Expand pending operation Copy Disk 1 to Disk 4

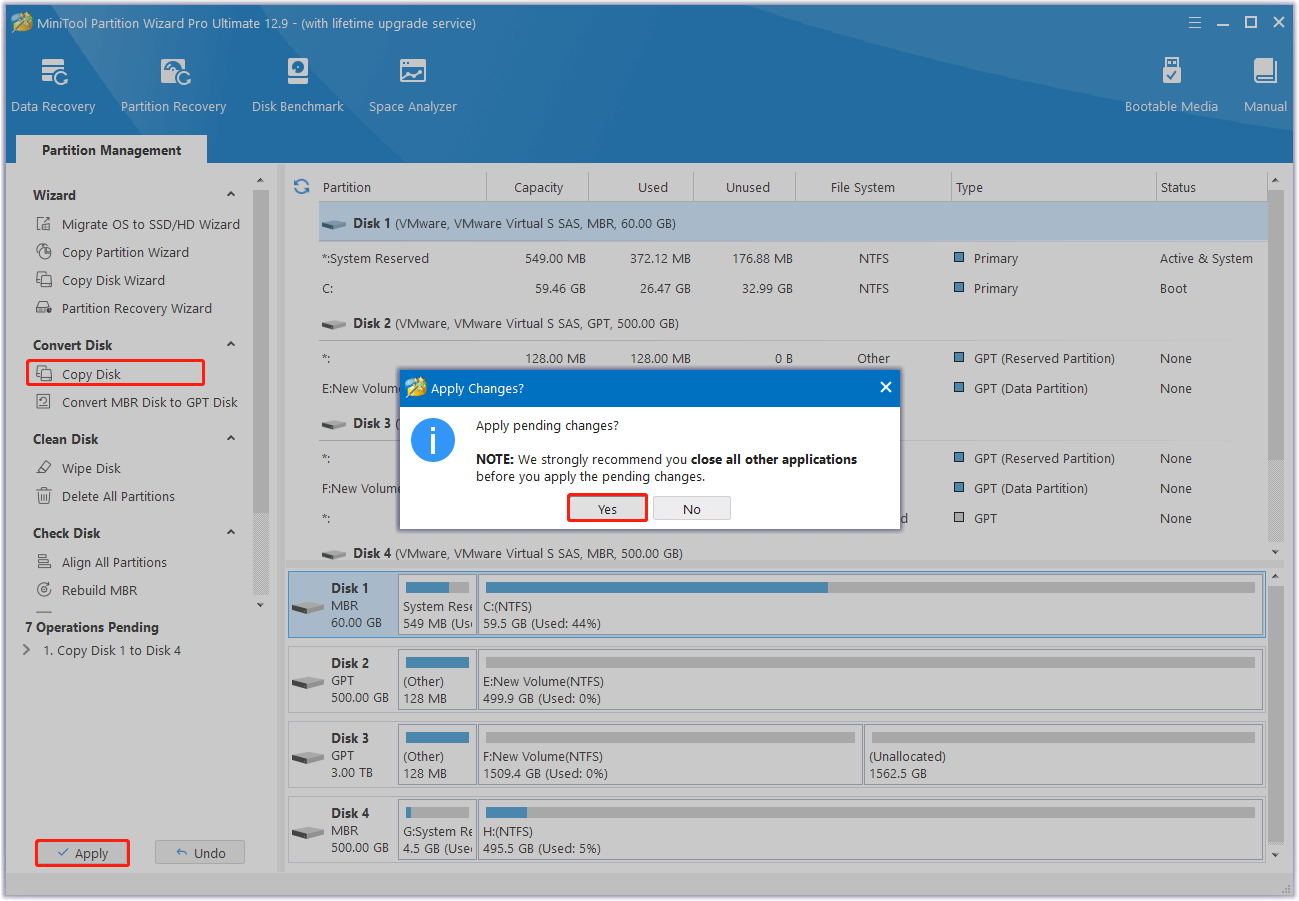pos(27,650)
